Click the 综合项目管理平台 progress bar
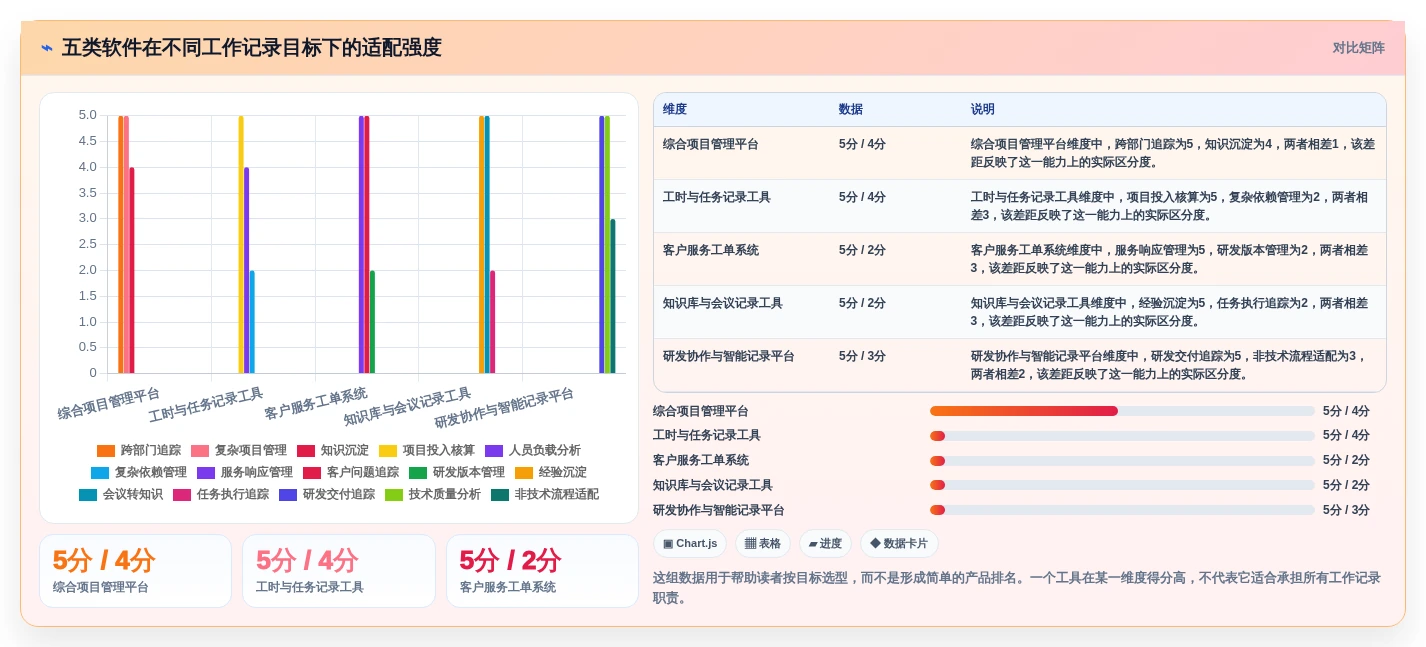Image resolution: width=1426 pixels, height=647 pixels. pyautogui.click(x=1122, y=411)
